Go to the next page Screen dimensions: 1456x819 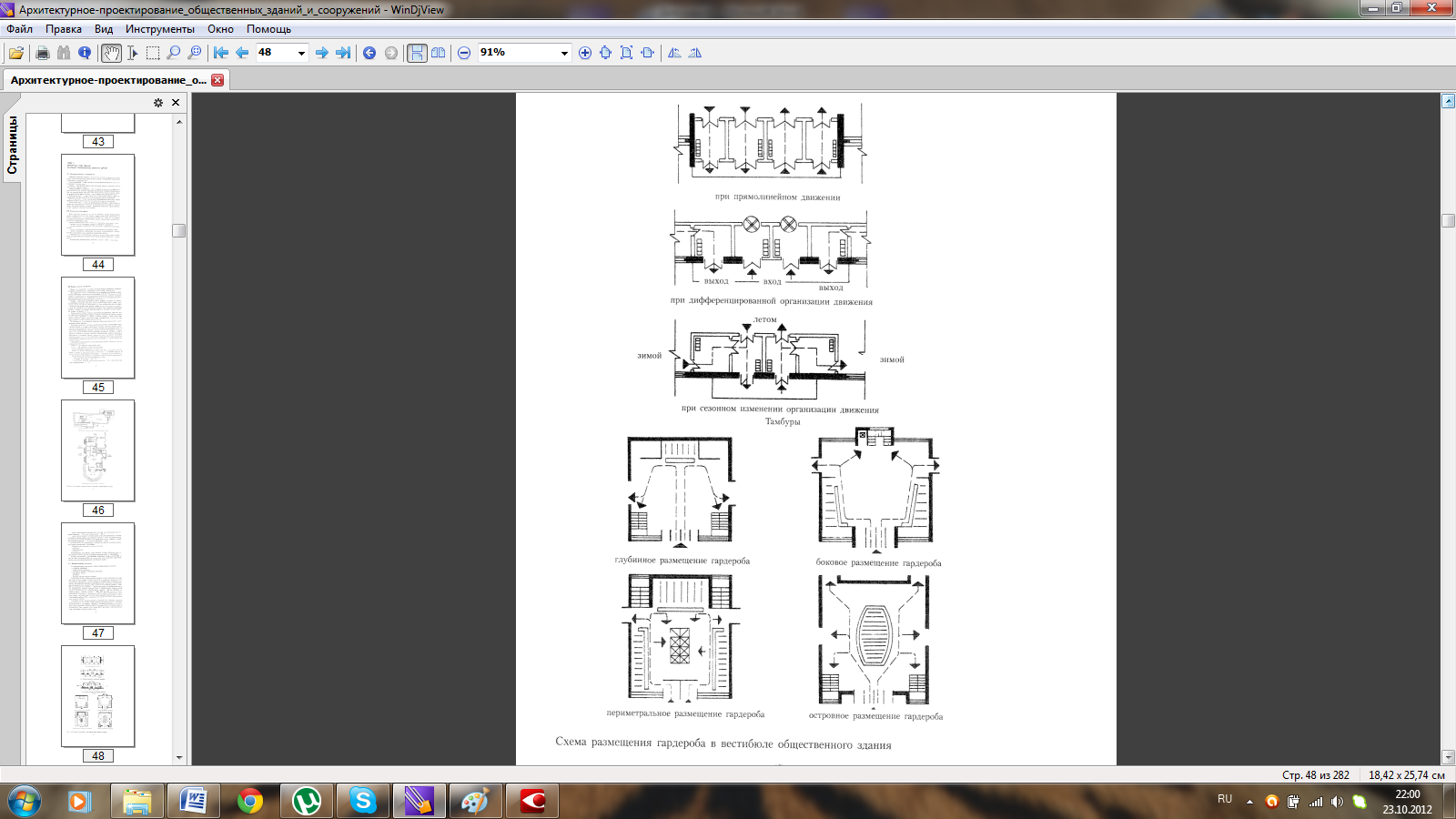pos(321,53)
